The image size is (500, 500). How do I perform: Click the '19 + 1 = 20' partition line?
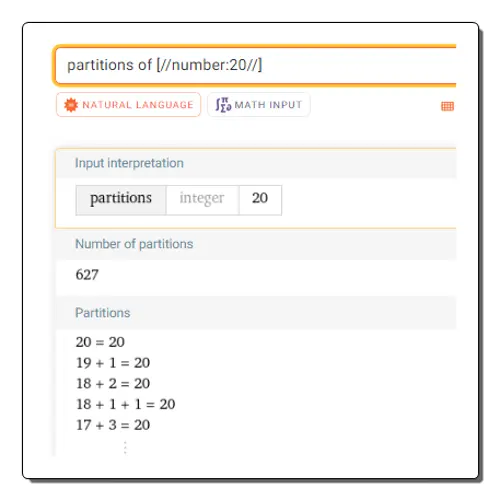(113, 363)
